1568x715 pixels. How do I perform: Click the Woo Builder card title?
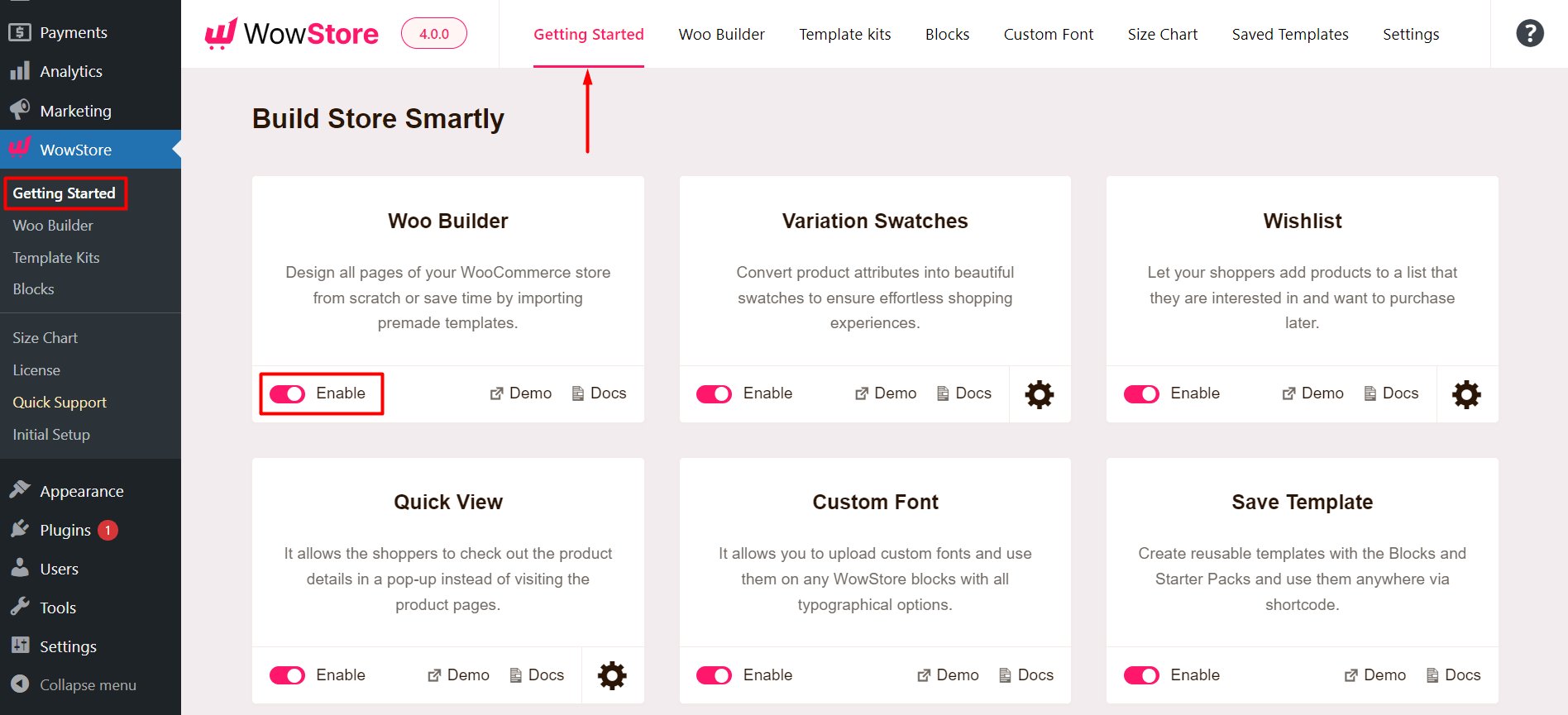click(x=448, y=221)
